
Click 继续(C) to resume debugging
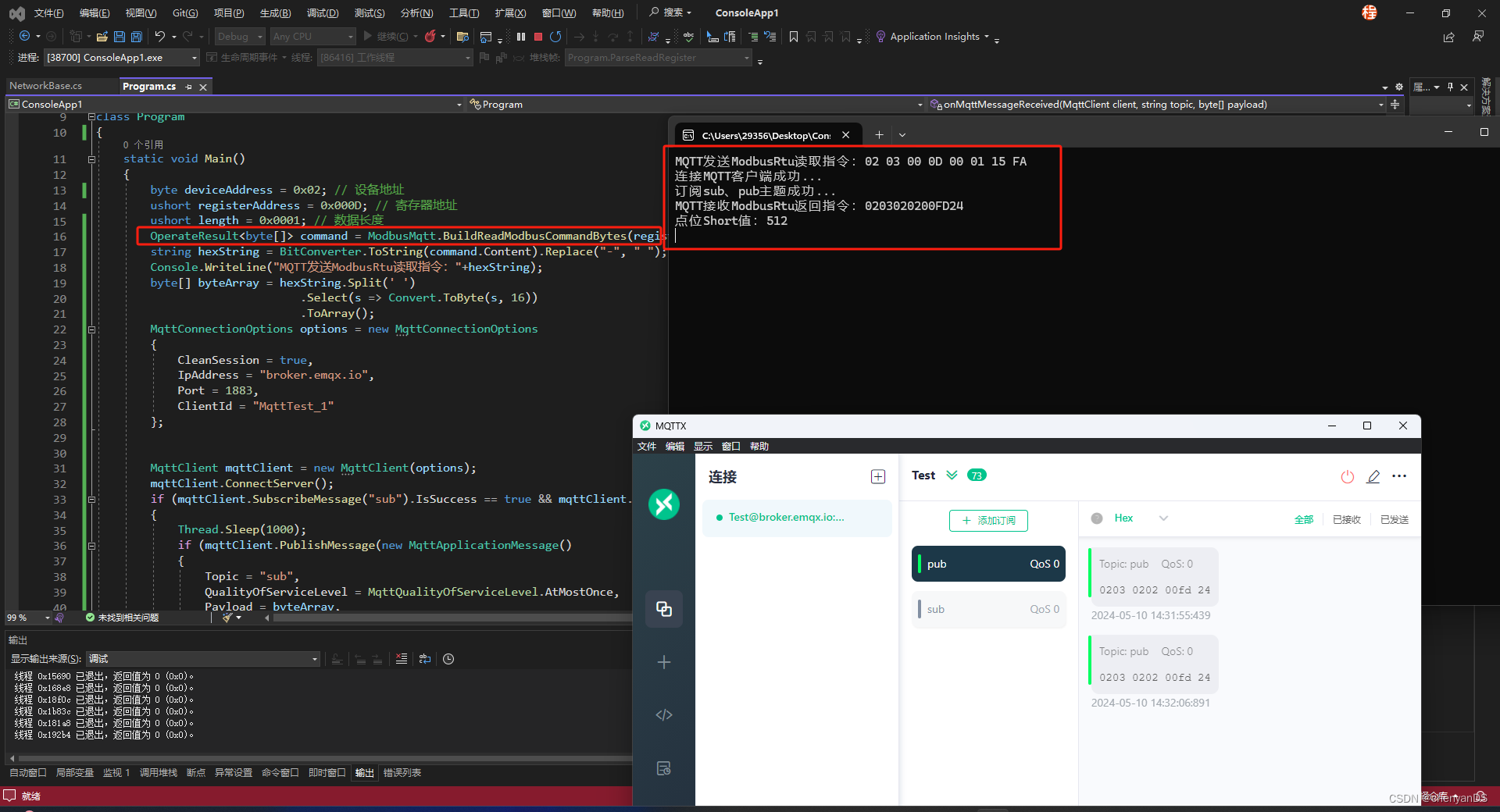388,36
